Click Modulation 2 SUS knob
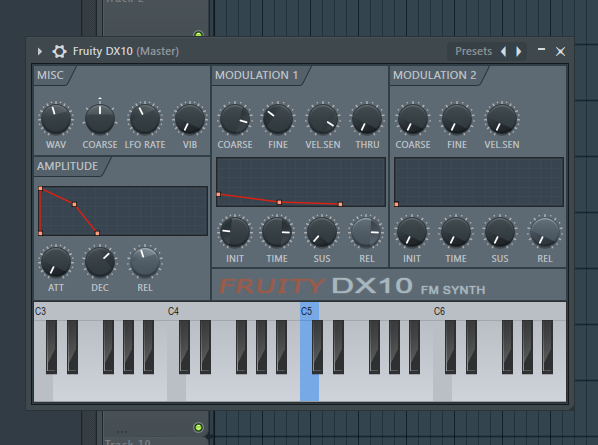 (x=500, y=232)
